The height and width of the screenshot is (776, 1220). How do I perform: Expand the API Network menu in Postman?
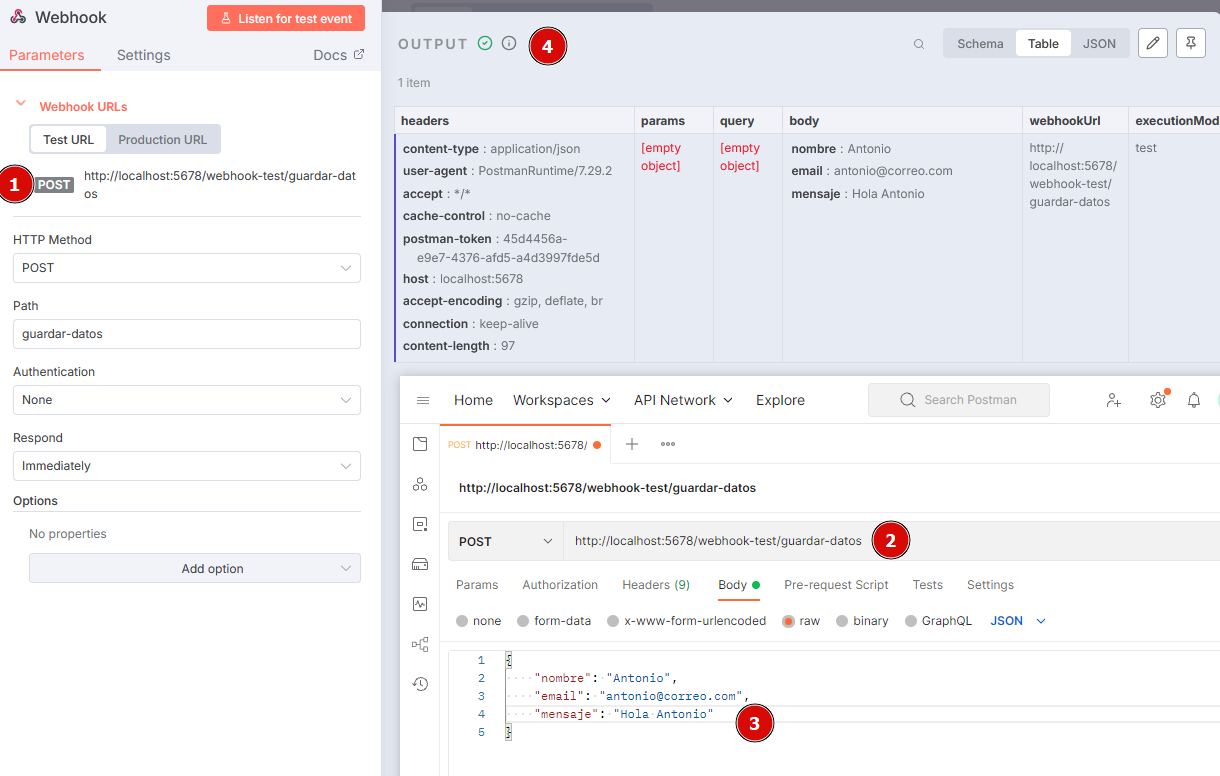point(684,400)
